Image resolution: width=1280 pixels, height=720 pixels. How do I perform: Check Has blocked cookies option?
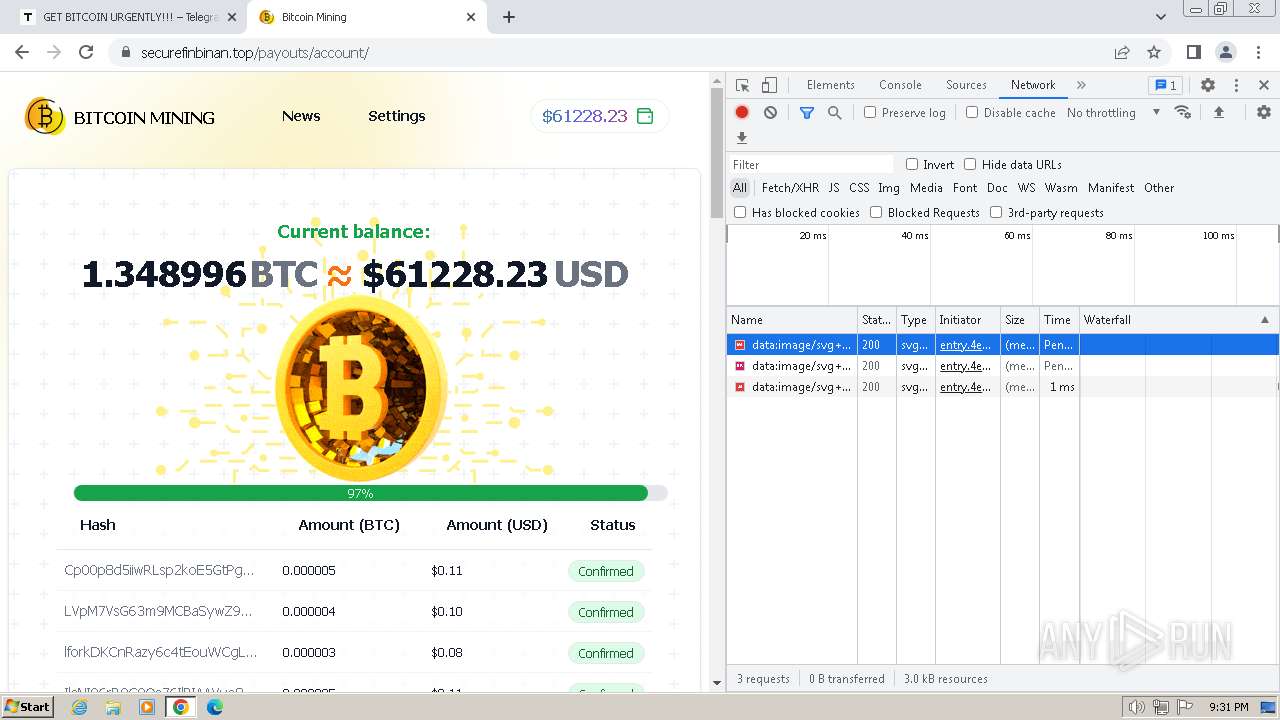point(740,212)
